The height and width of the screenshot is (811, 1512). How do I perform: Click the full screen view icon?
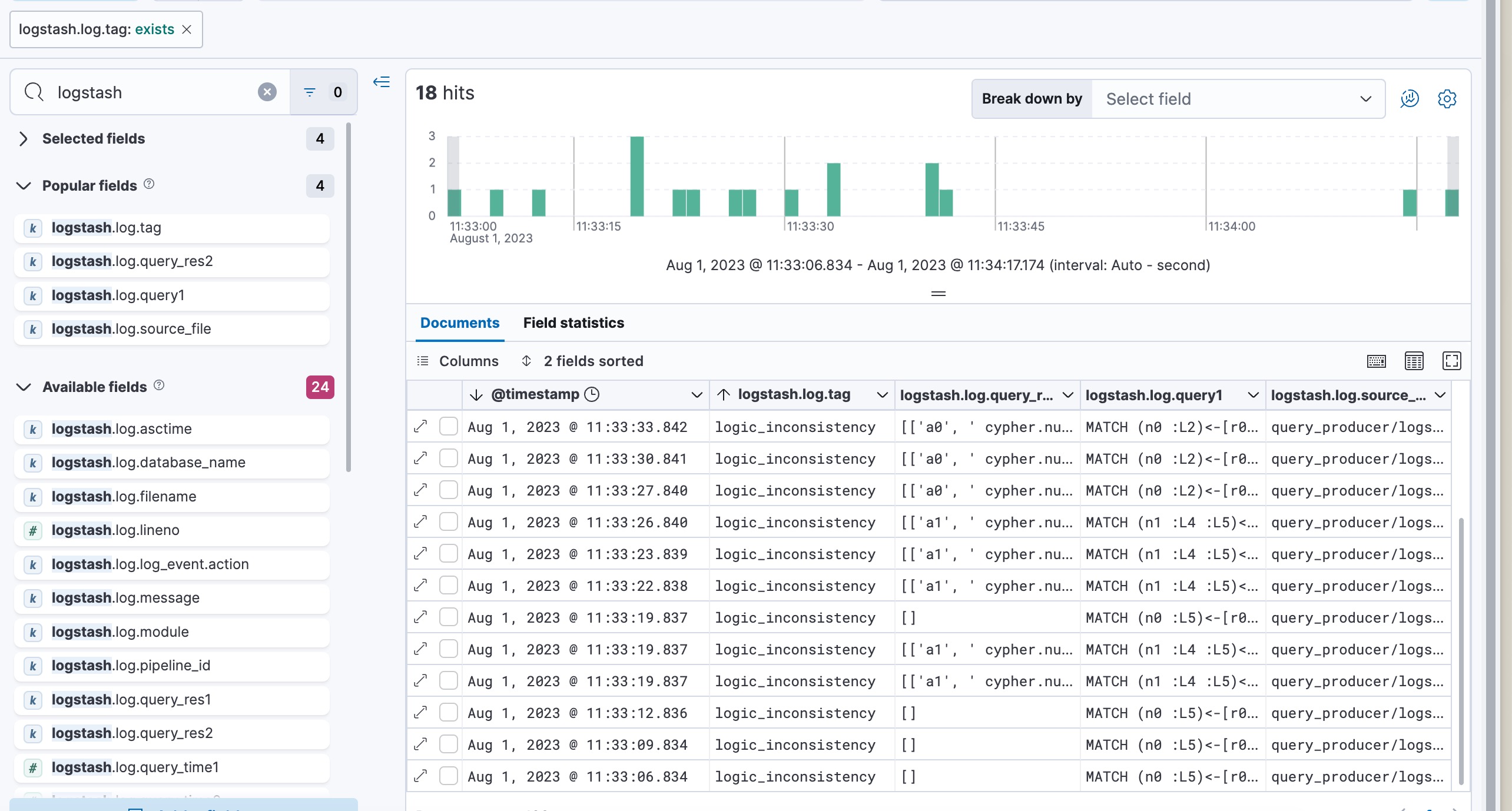(x=1451, y=361)
